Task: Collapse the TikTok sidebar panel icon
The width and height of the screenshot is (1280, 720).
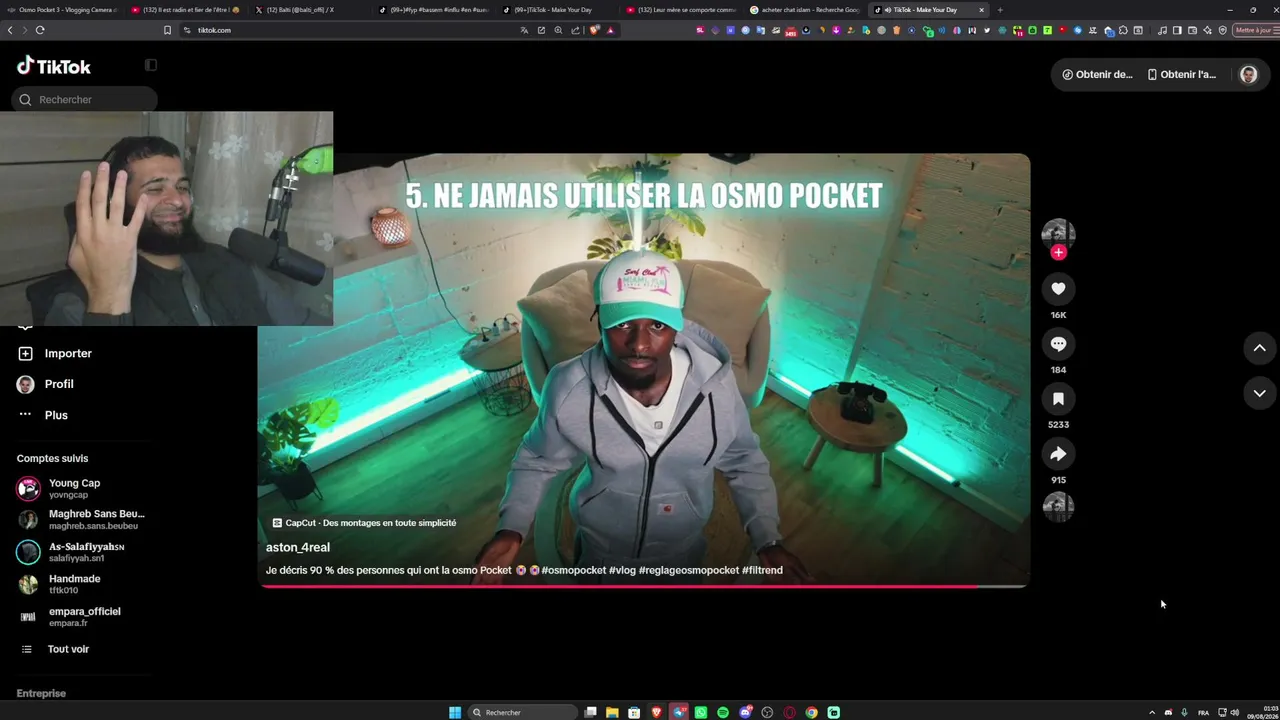Action: pos(151,65)
